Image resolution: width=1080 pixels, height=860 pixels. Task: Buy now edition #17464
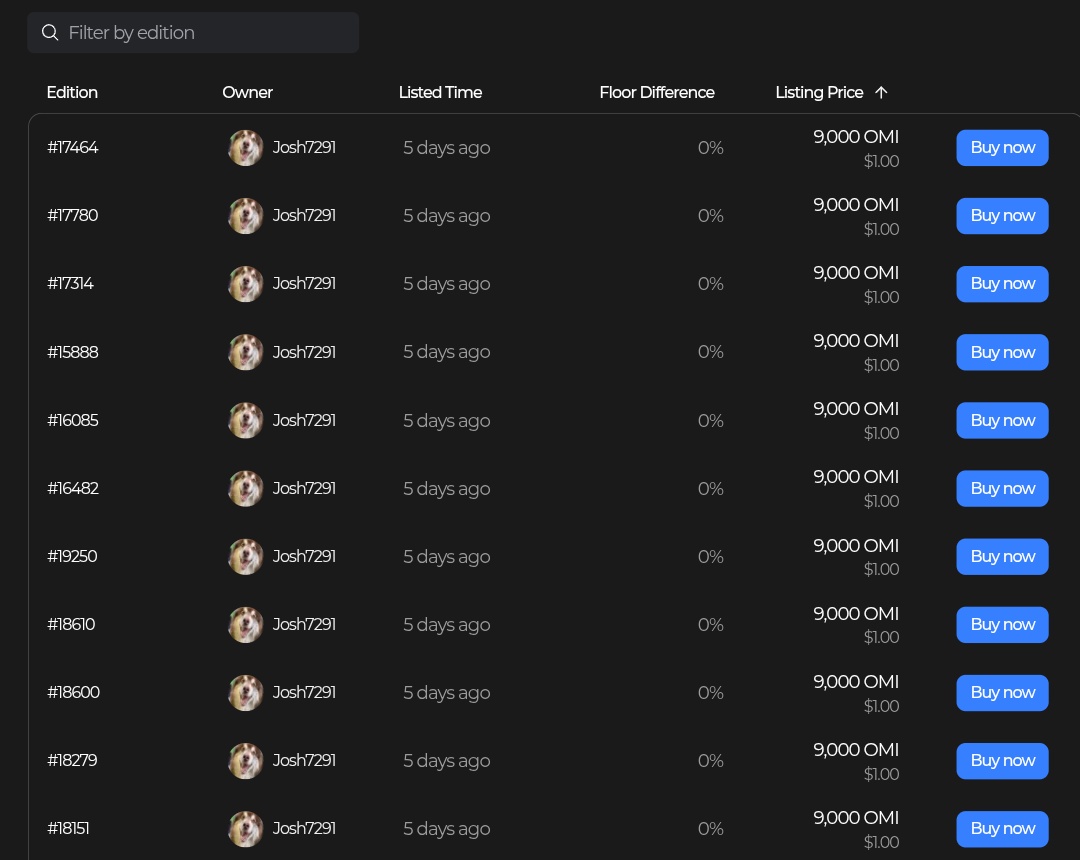pyautogui.click(x=1002, y=147)
